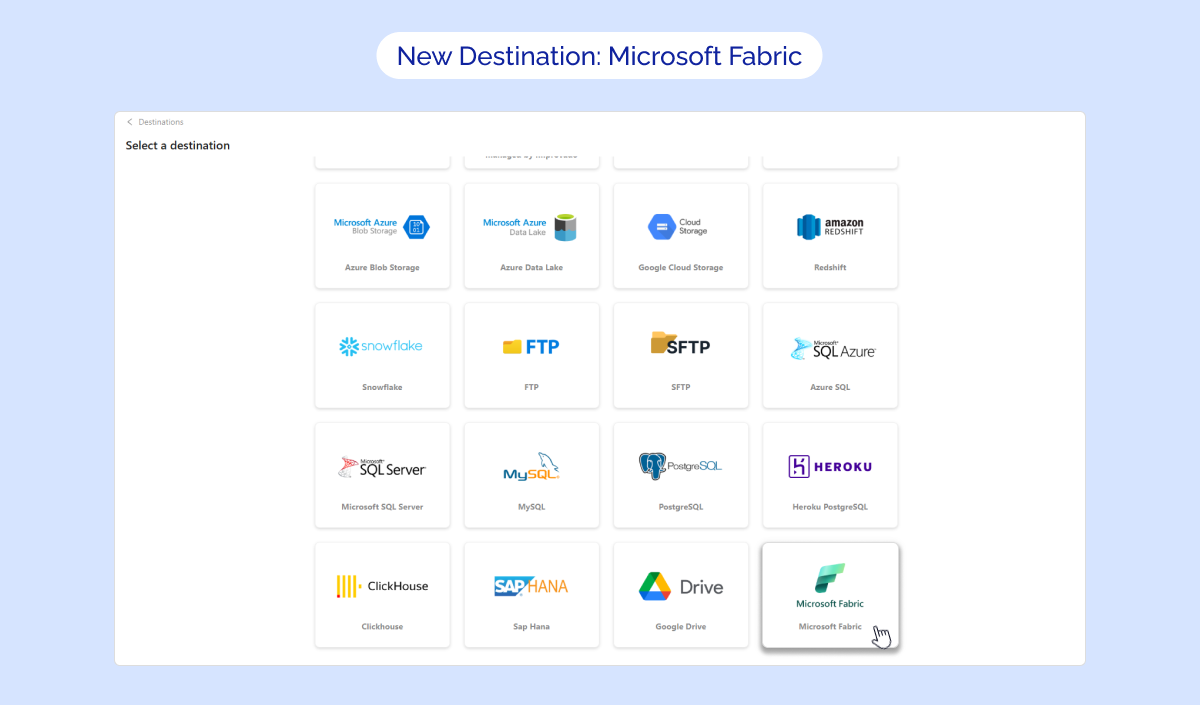The width and height of the screenshot is (1200, 705).
Task: Click the SAP HANA logo
Action: pyautogui.click(x=531, y=587)
